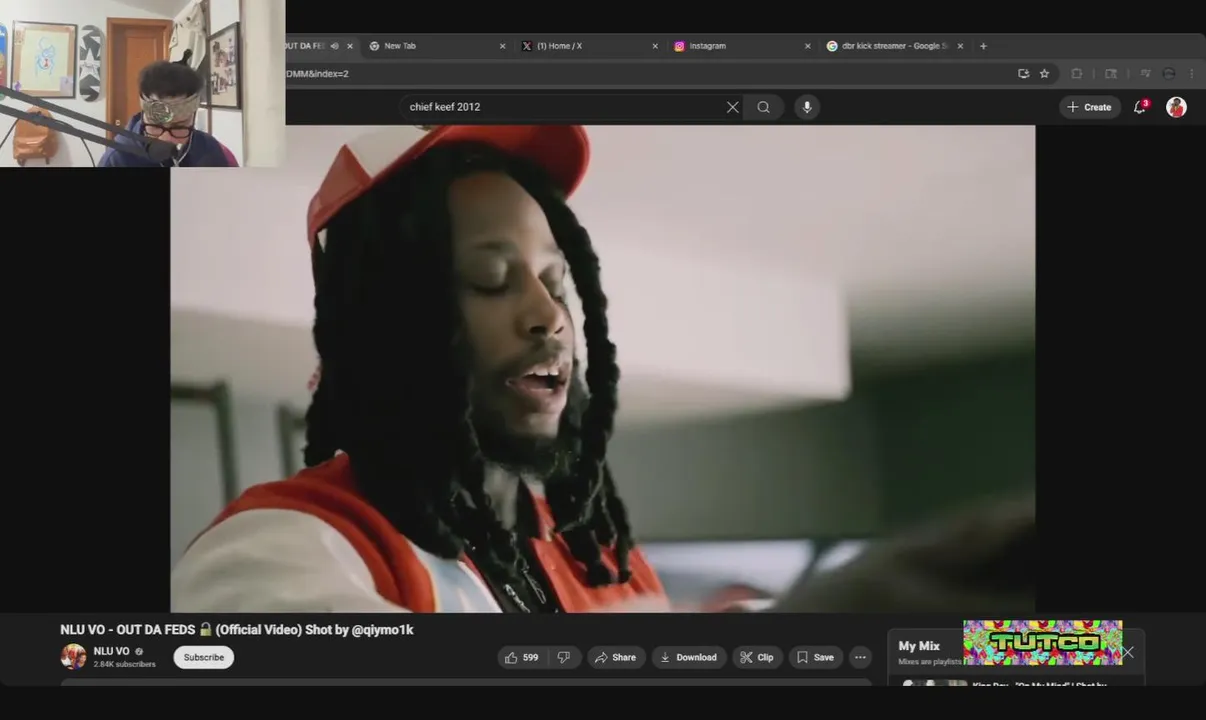Open the browser extensions puzzle icon
1206x720 pixels.
(1077, 74)
